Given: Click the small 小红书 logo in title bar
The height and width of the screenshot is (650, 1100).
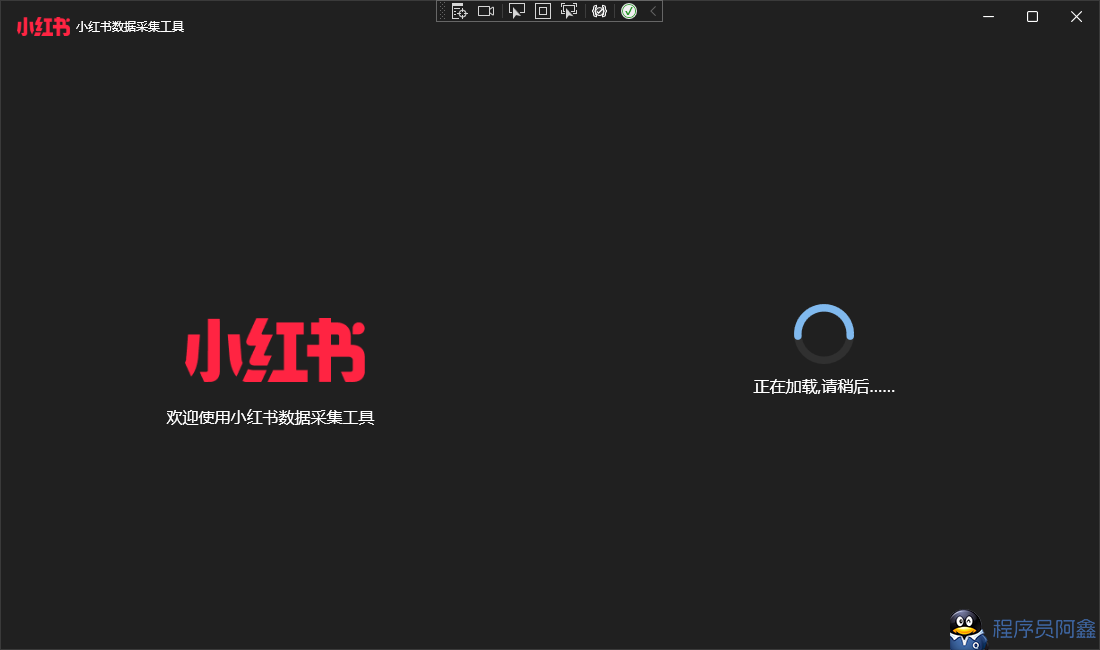Looking at the screenshot, I should coord(43,27).
